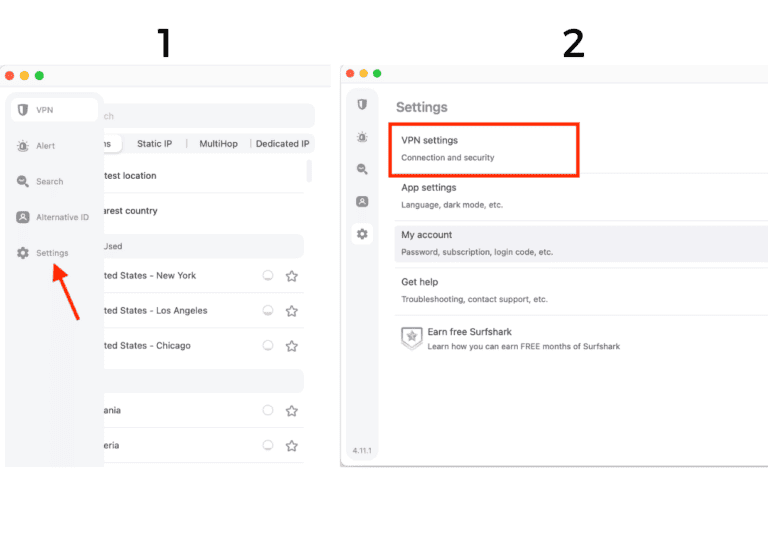This screenshot has width=768, height=540.
Task: Click the Settings gear icon in the icon-only sidebar
Action: (362, 234)
